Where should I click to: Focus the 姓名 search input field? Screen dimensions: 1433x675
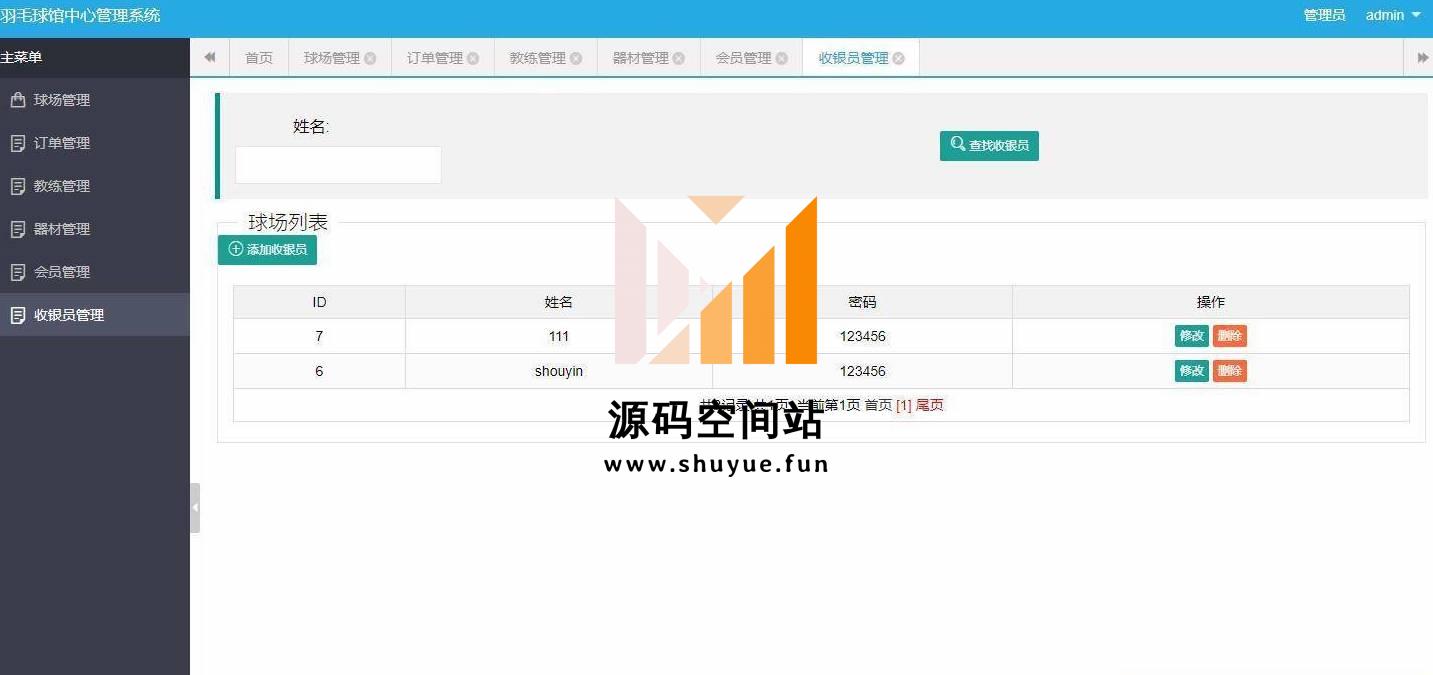(x=338, y=165)
